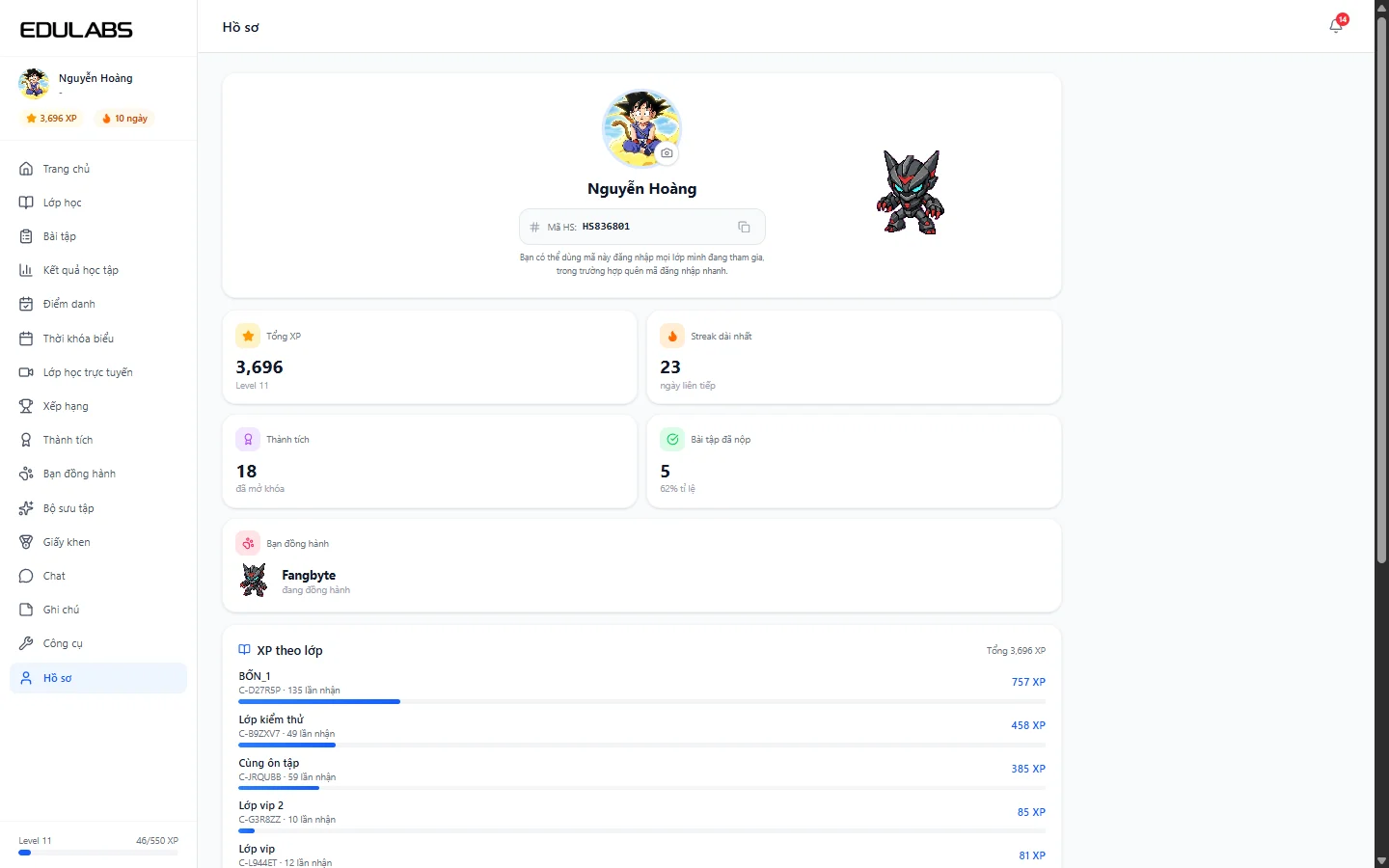Click the Tổng XP star icon
Image resolution: width=1389 pixels, height=868 pixels.
(248, 336)
